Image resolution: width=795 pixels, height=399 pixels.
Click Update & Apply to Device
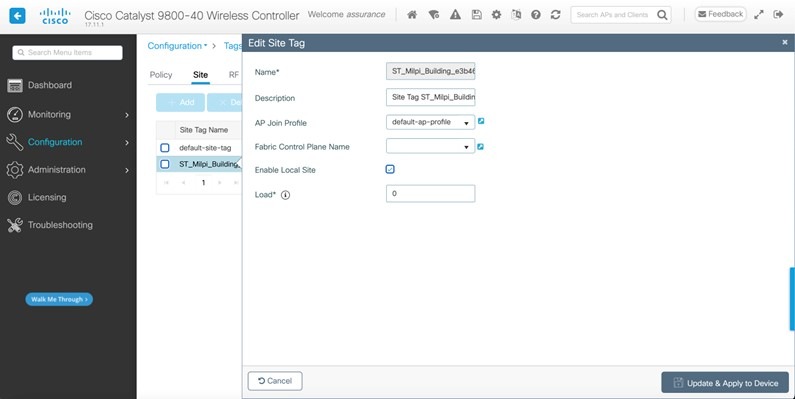725,383
